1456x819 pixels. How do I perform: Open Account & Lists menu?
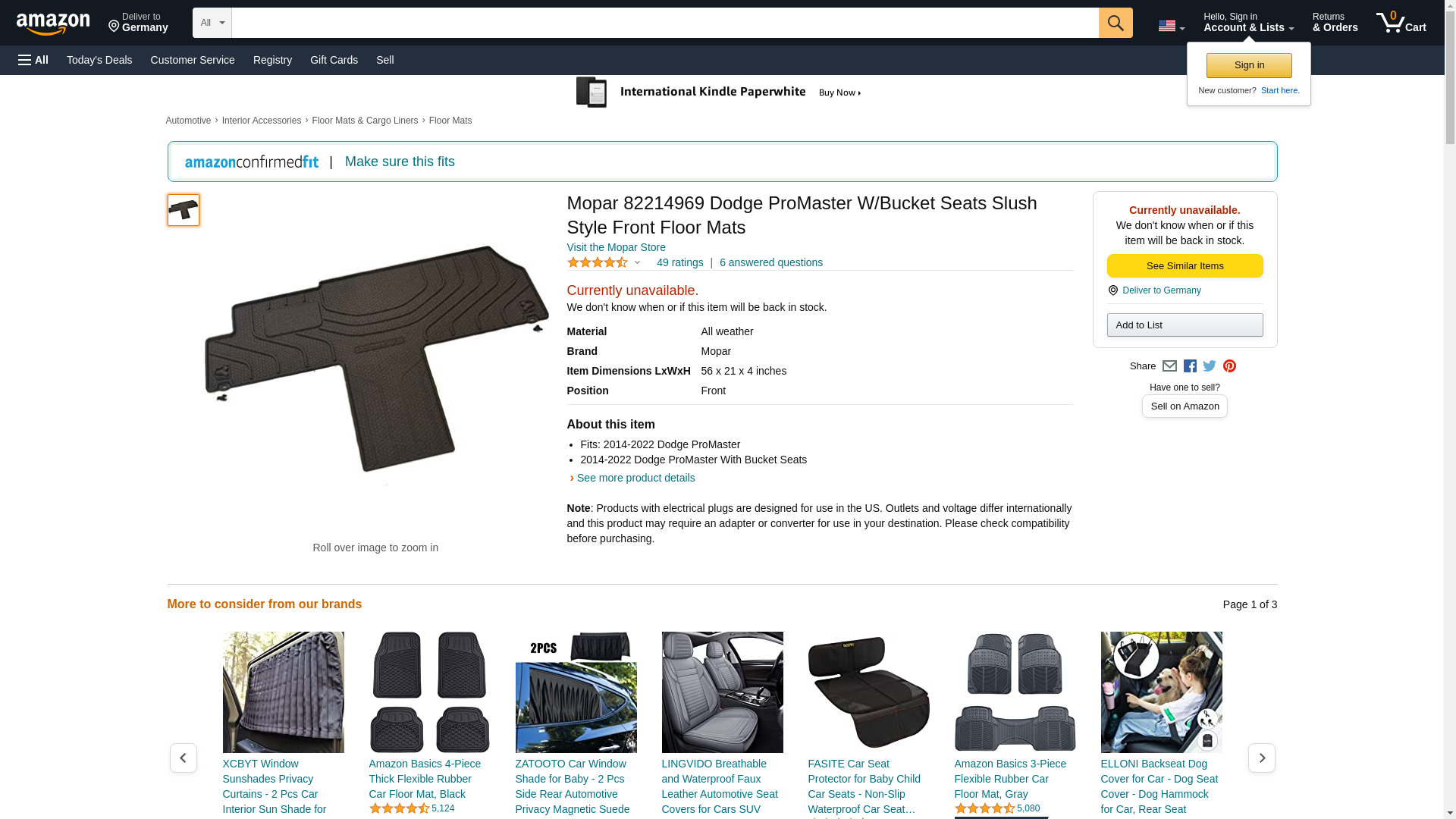point(1248,23)
